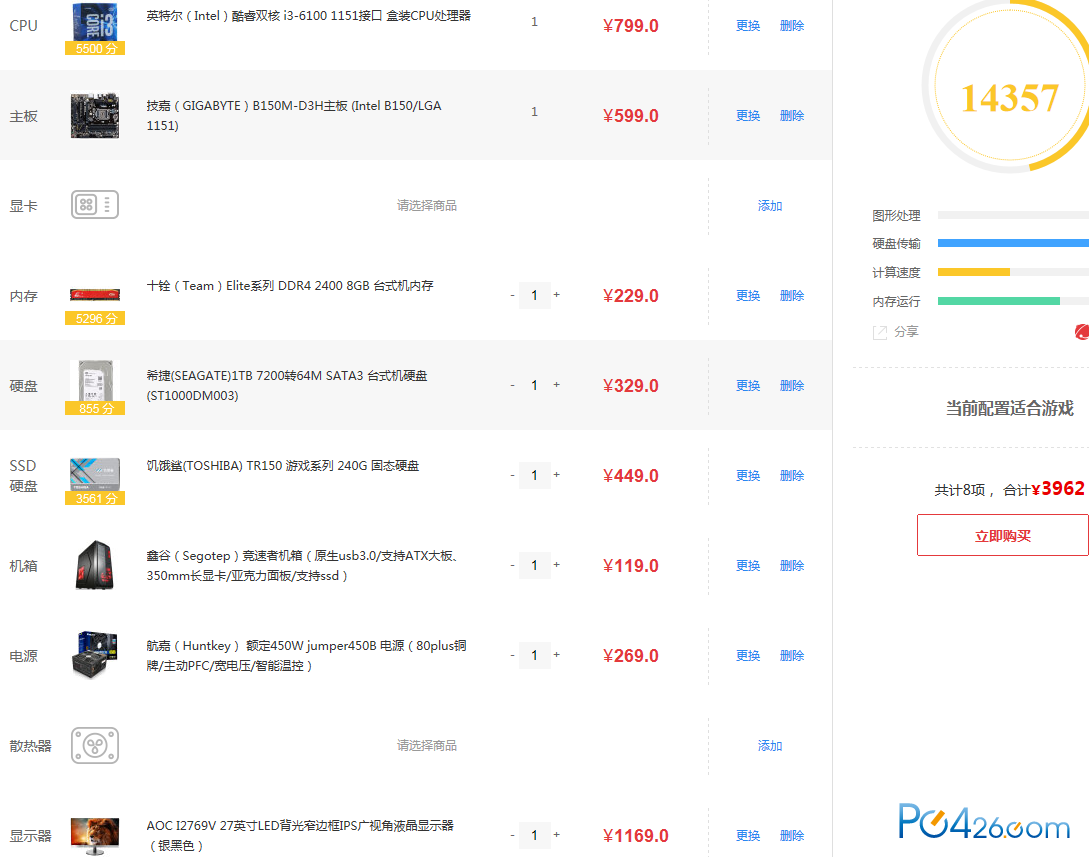Open the Huntkey jumper450B product title
Screen dimensions: 1089x857
(x=306, y=655)
